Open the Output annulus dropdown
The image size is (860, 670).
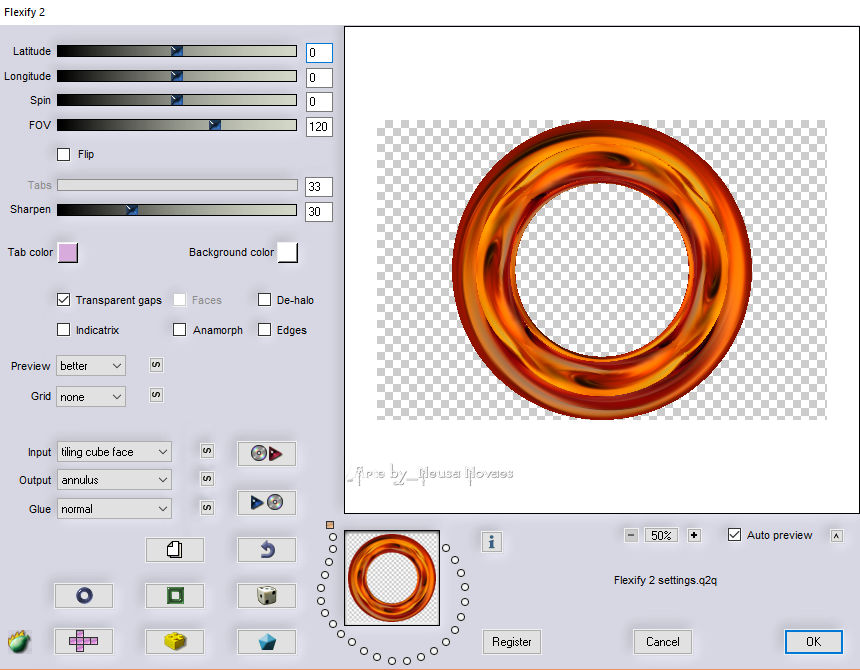coord(114,480)
